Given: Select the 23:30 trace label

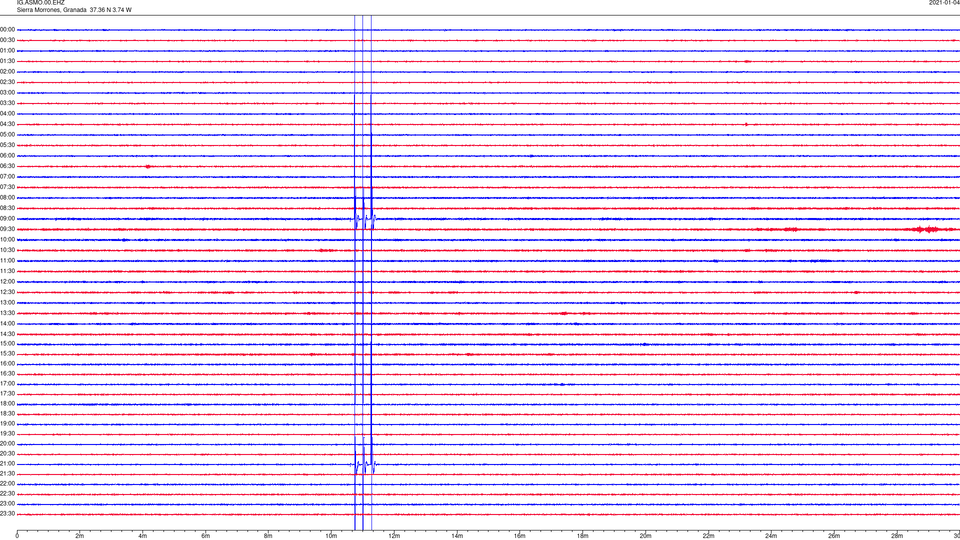Looking at the screenshot, I should point(7,514).
